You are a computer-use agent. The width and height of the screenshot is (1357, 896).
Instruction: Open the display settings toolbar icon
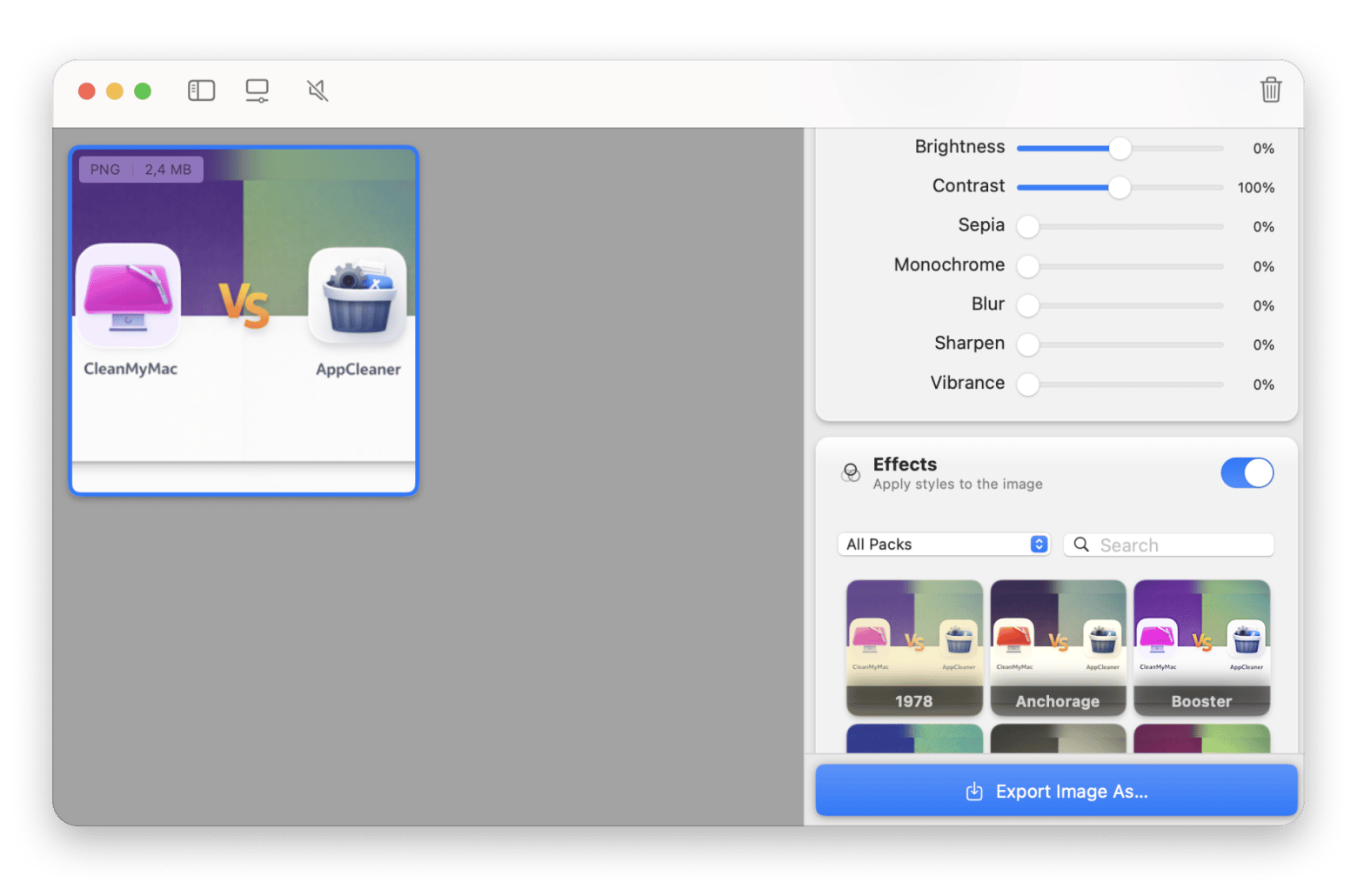[257, 90]
